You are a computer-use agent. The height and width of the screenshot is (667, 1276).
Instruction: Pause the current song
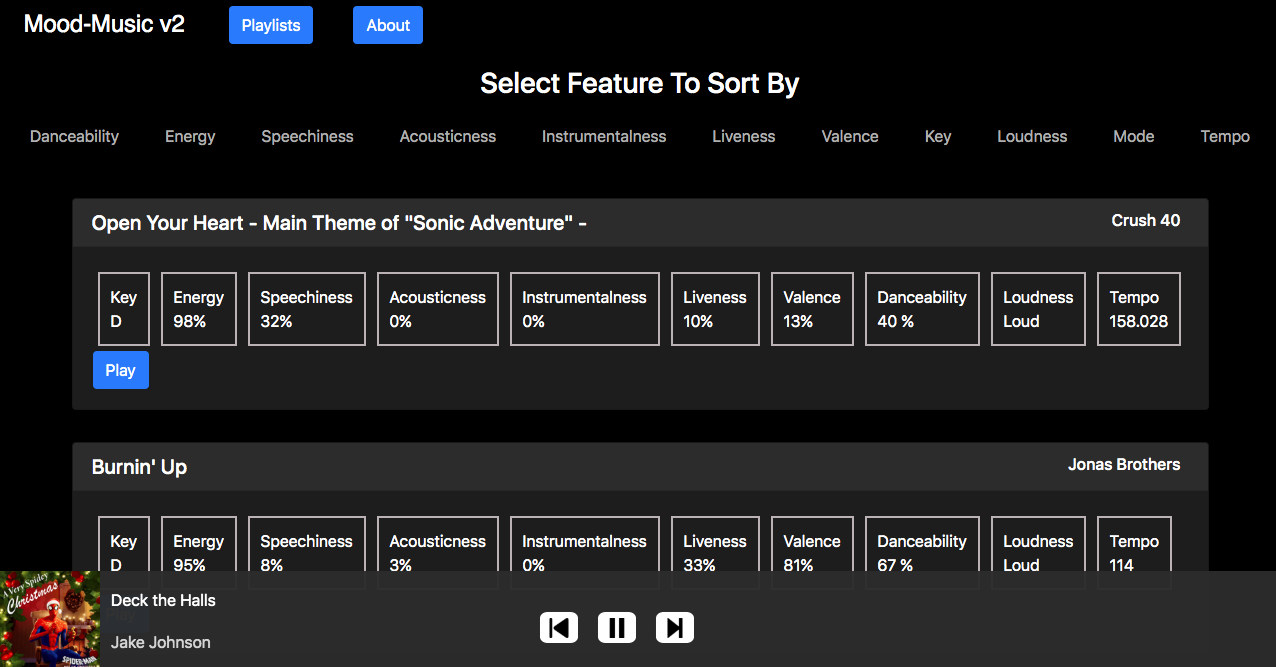pyautogui.click(x=617, y=628)
